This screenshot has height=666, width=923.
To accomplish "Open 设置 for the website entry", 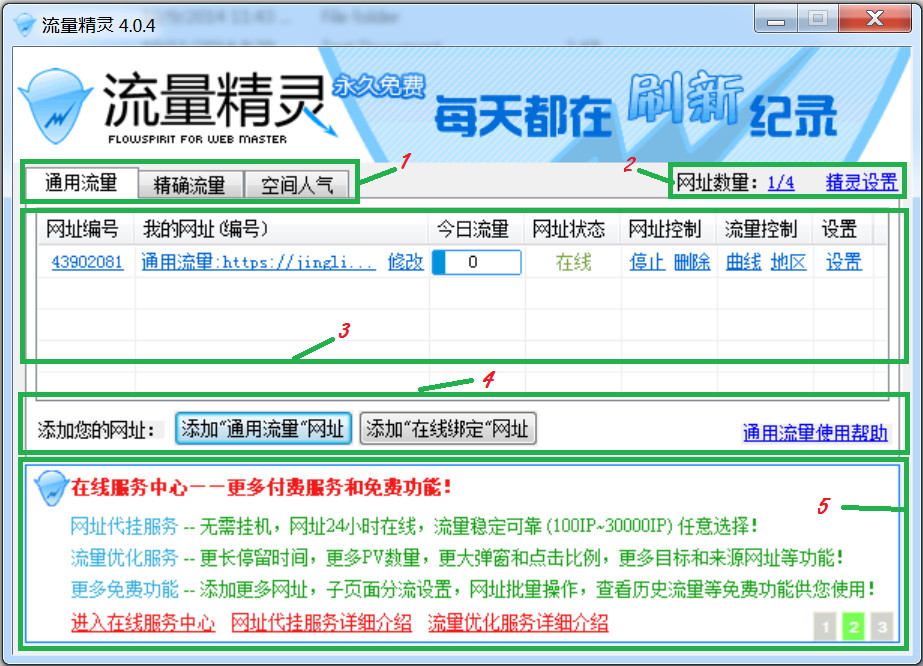I will click(843, 262).
